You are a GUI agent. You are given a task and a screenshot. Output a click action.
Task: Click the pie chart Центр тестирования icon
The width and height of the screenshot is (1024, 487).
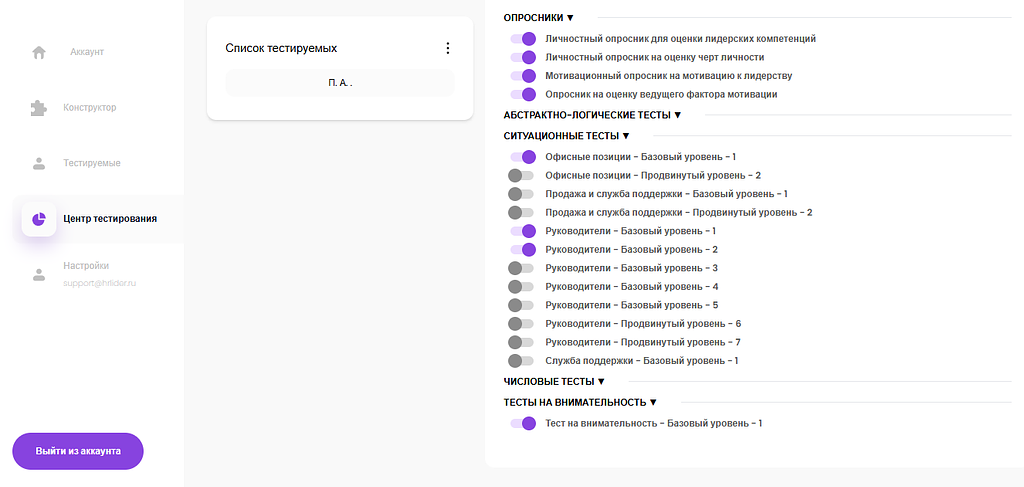point(39,219)
